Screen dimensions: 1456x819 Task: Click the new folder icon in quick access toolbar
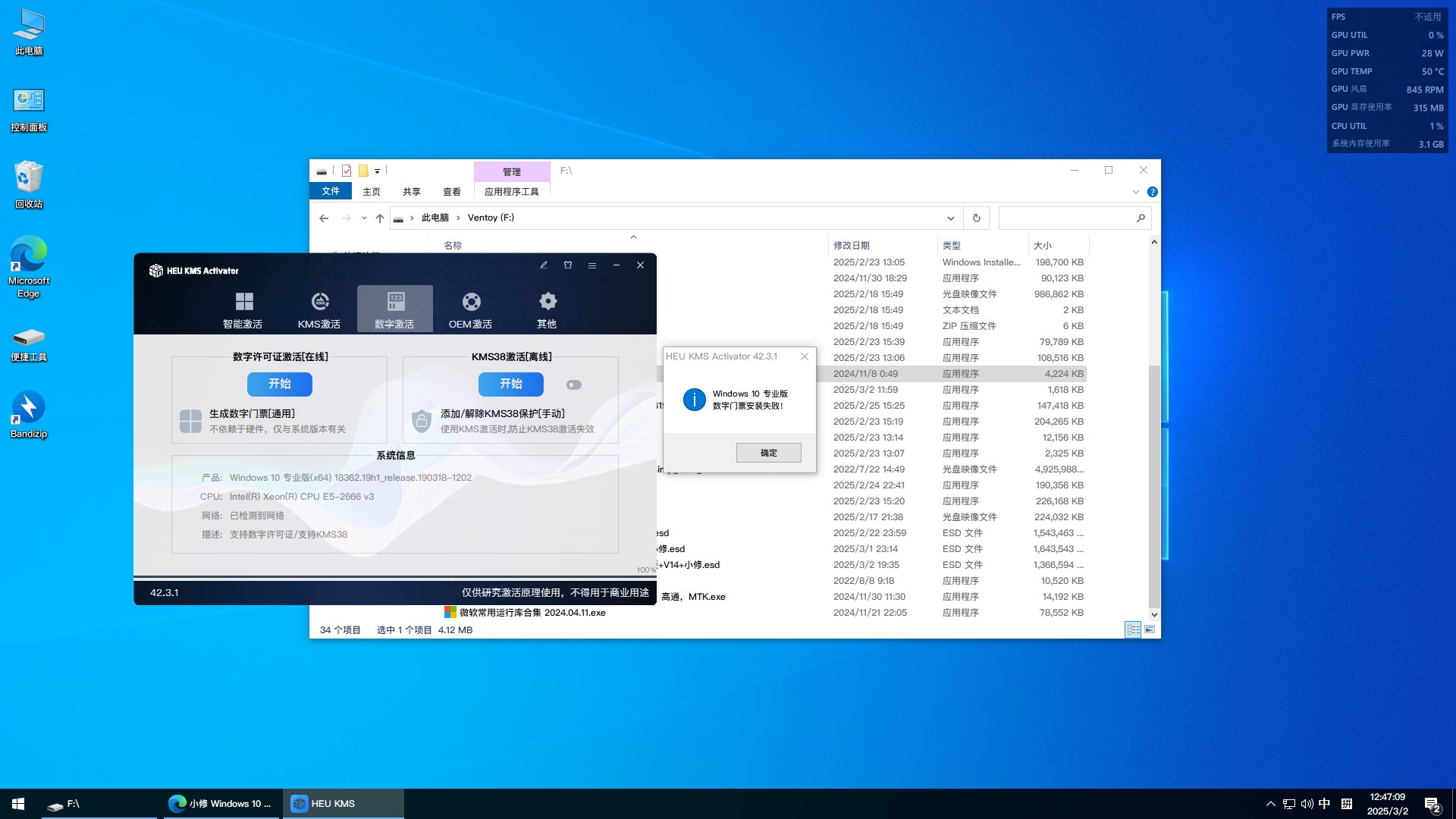[363, 171]
